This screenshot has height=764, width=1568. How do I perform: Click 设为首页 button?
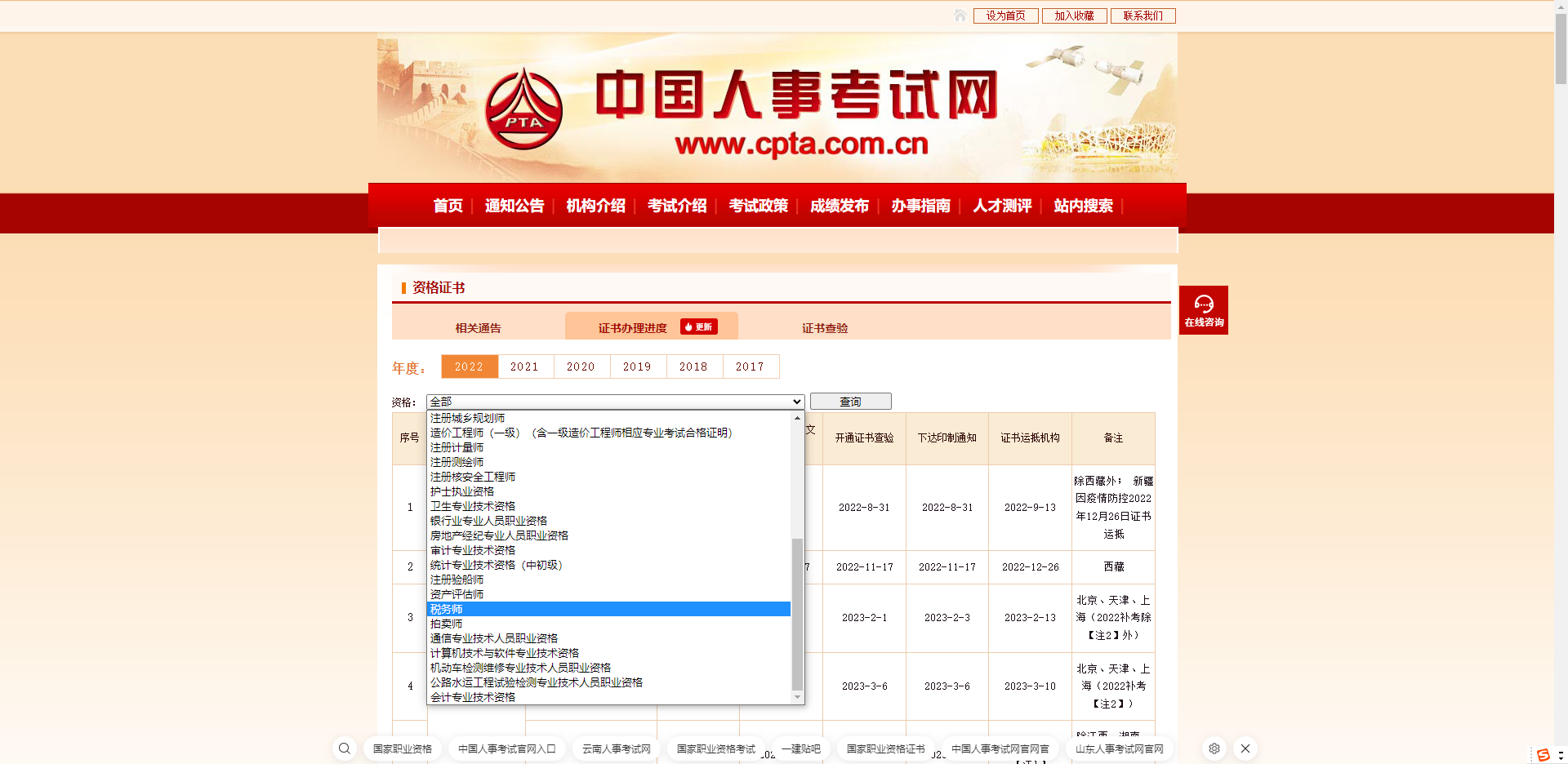(1006, 16)
